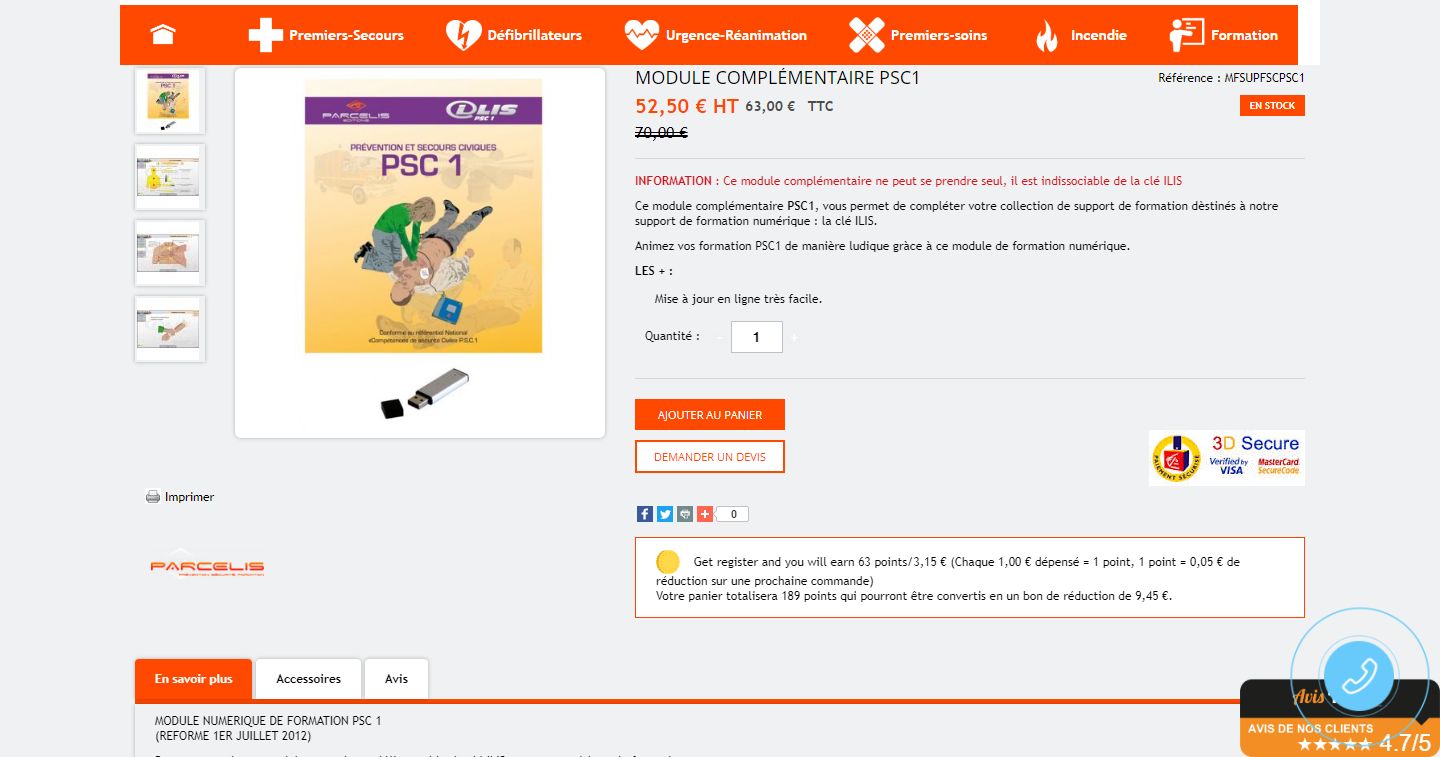Click the blue phone call bubble
This screenshot has width=1440, height=757.
1359,674
